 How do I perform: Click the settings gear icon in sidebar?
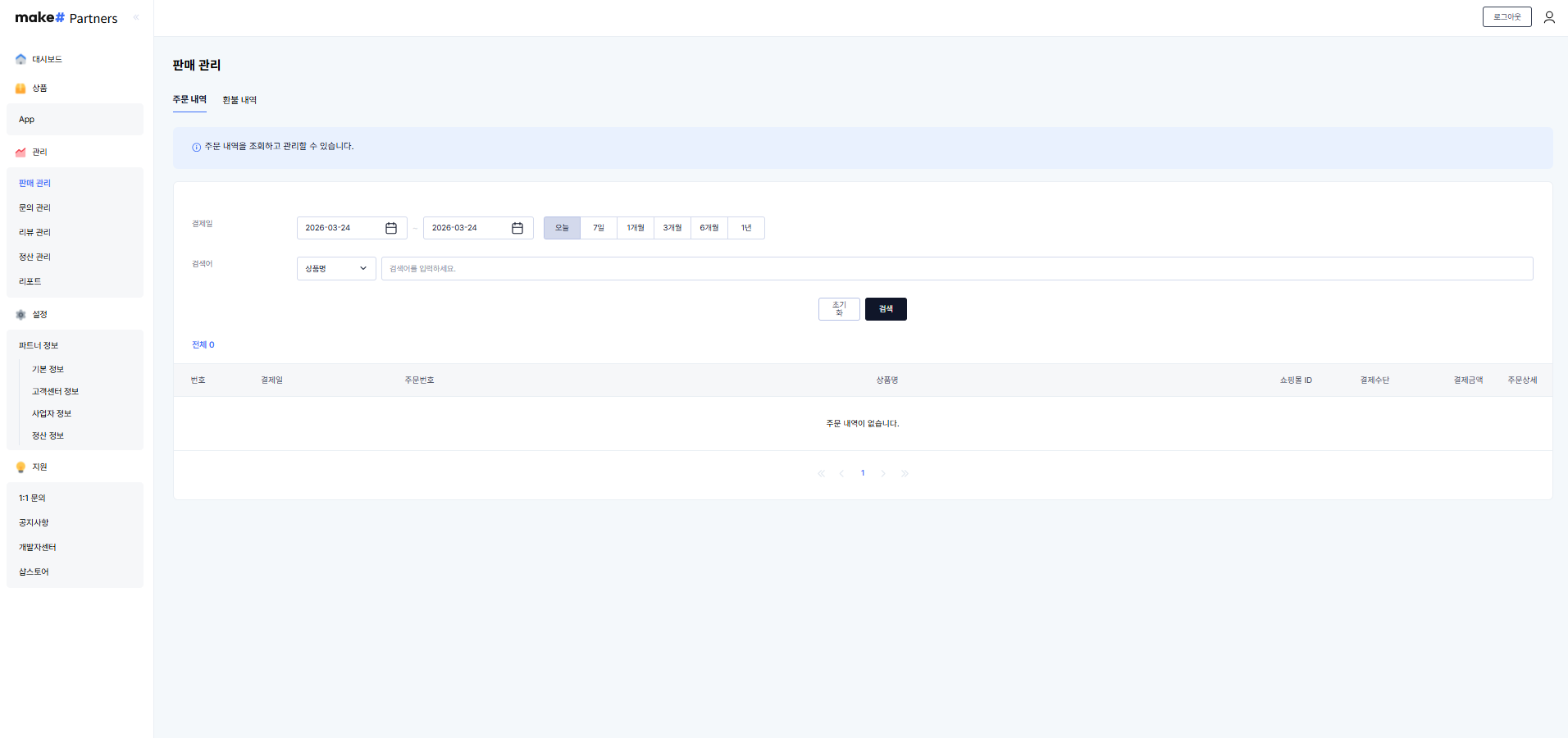[21, 315]
